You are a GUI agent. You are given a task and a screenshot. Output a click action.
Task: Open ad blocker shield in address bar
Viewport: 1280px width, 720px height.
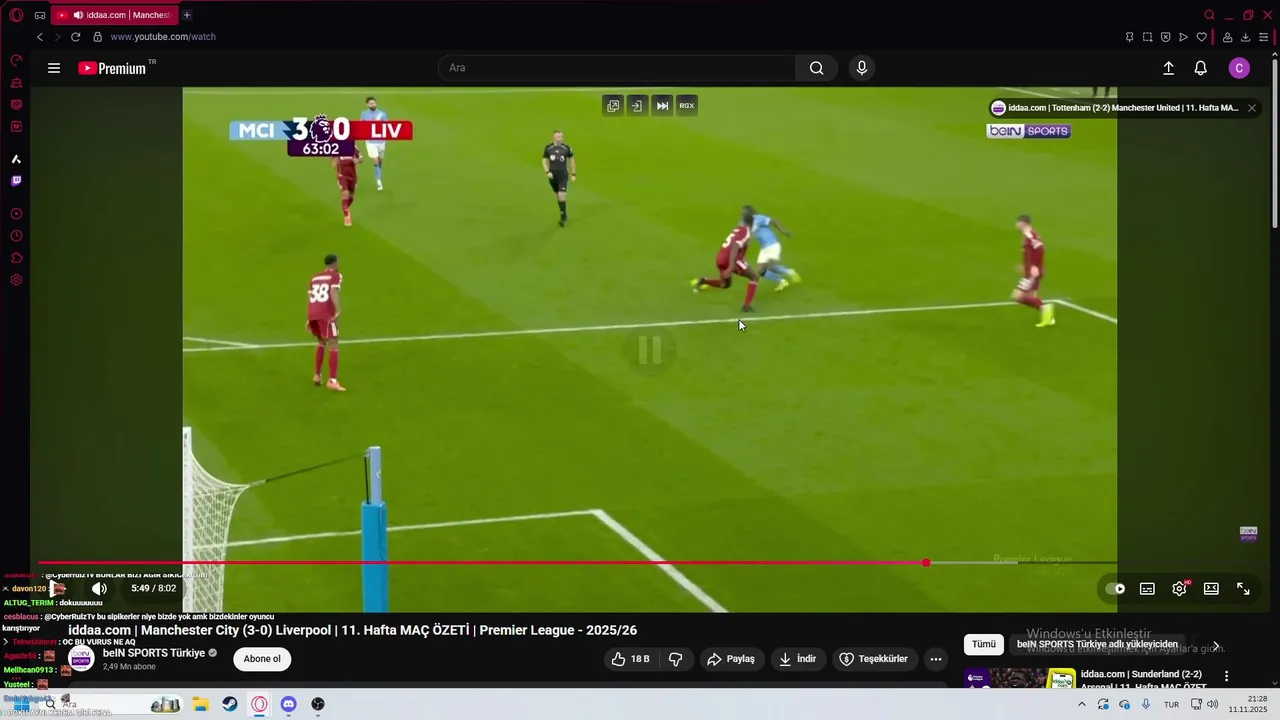[1165, 37]
